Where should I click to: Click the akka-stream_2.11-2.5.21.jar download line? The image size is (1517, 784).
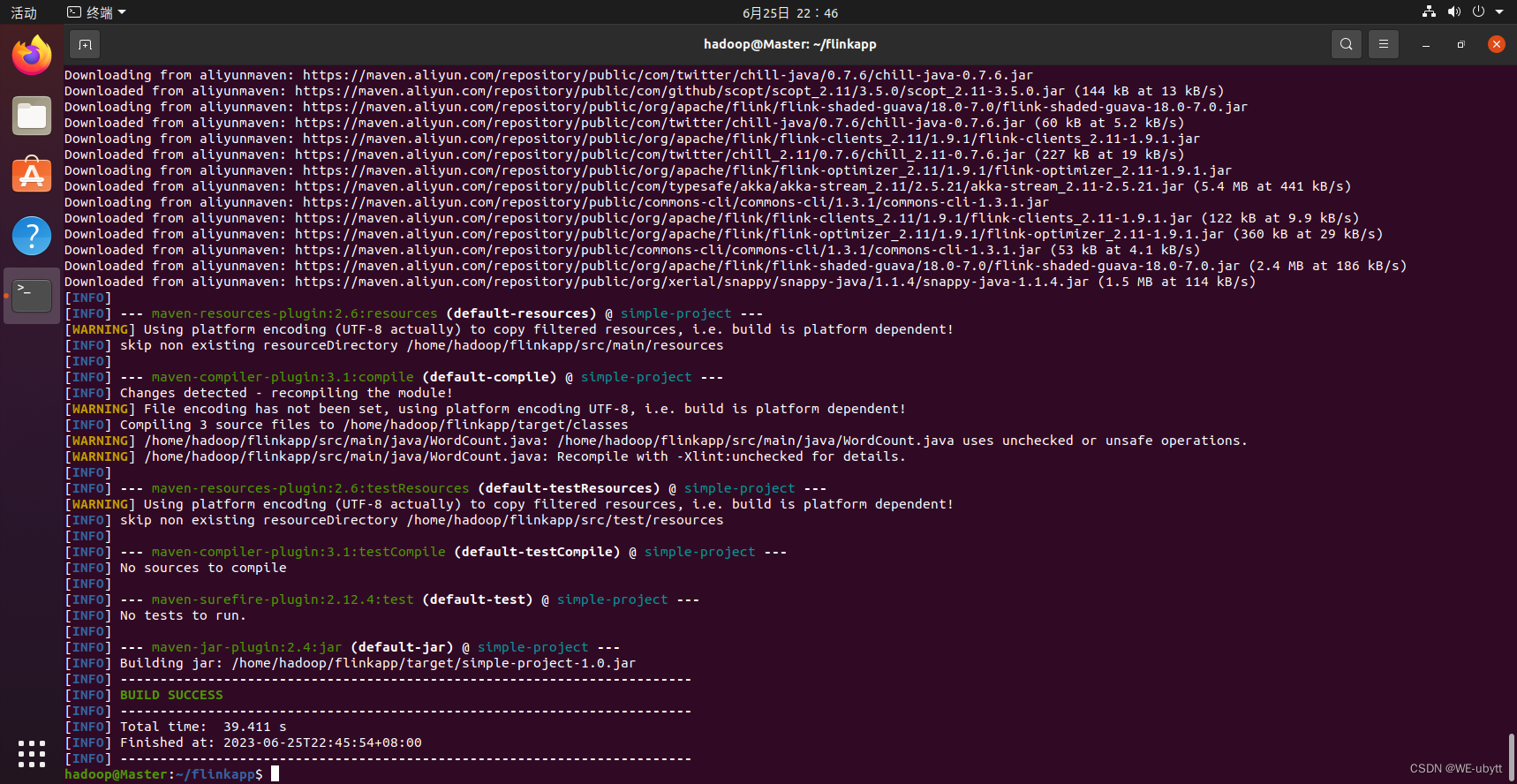pyautogui.click(x=707, y=186)
